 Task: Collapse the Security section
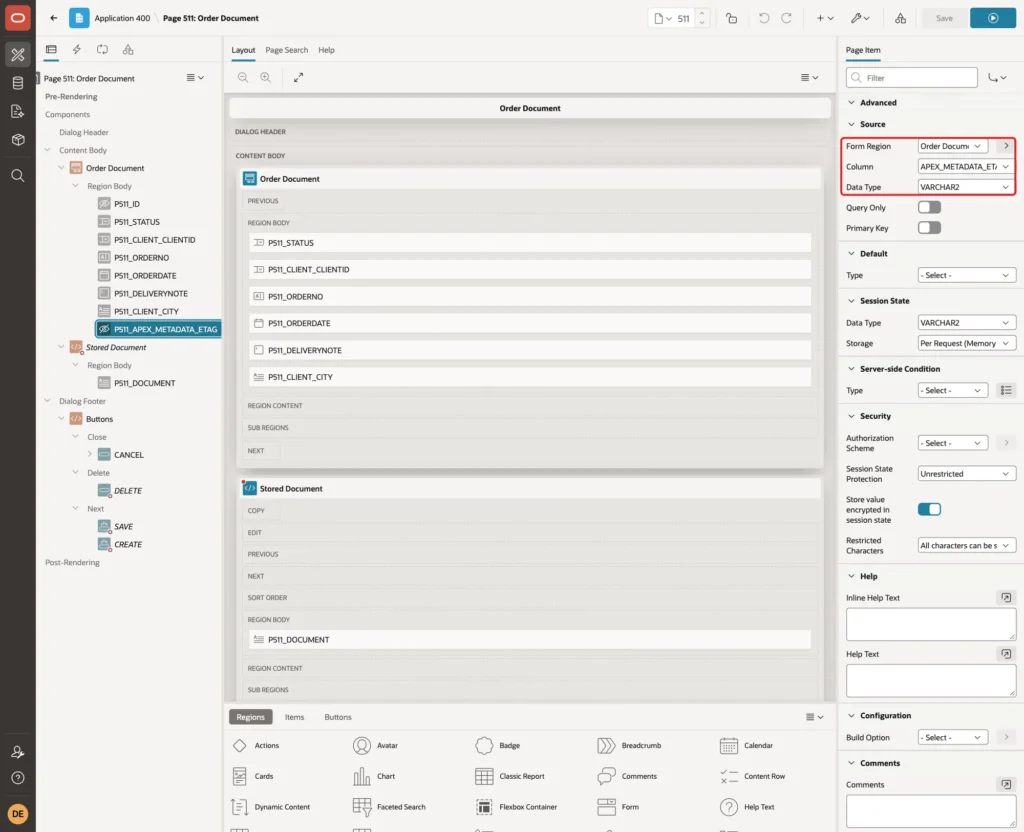tap(851, 416)
